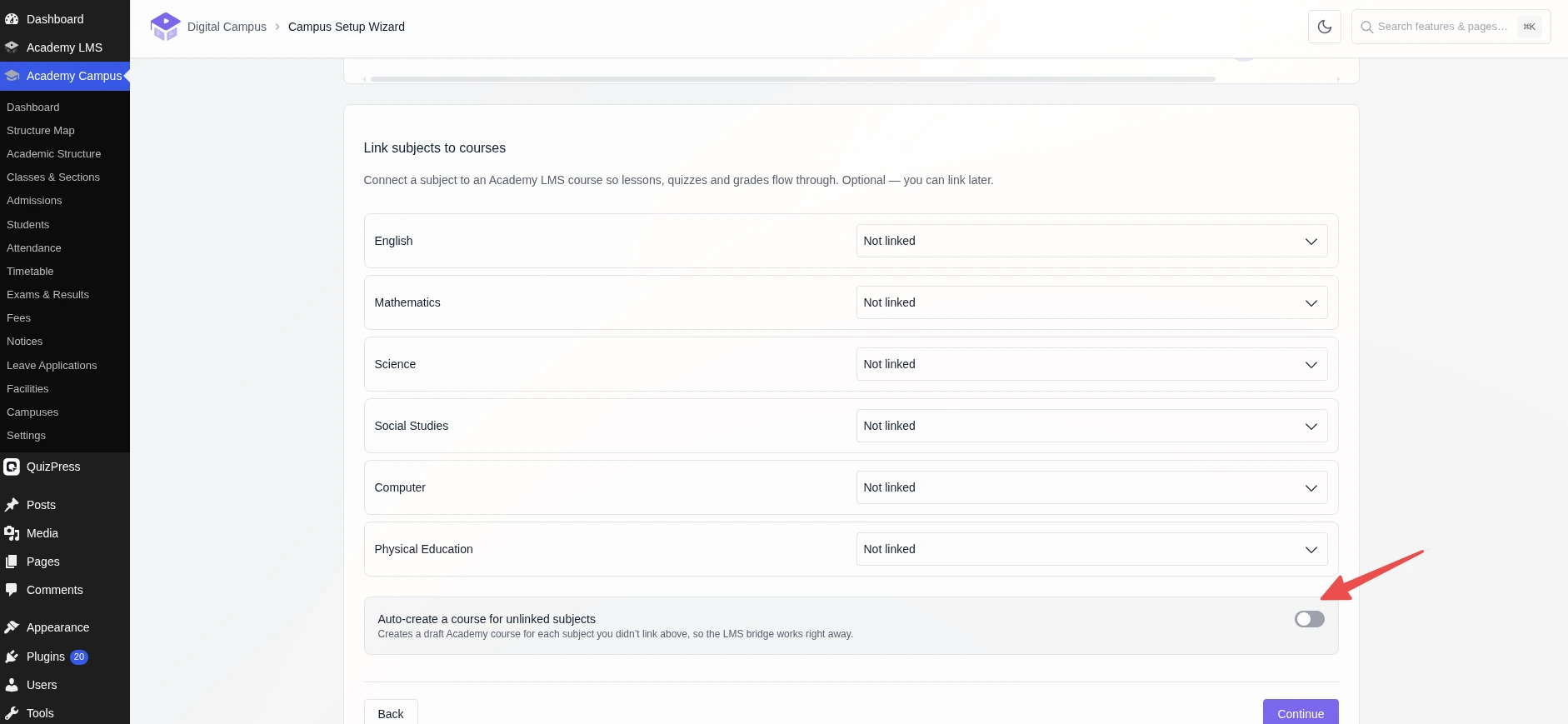This screenshot has width=1568, height=724.
Task: Click the WordPress Dashboard gauge icon
Action: [12, 19]
